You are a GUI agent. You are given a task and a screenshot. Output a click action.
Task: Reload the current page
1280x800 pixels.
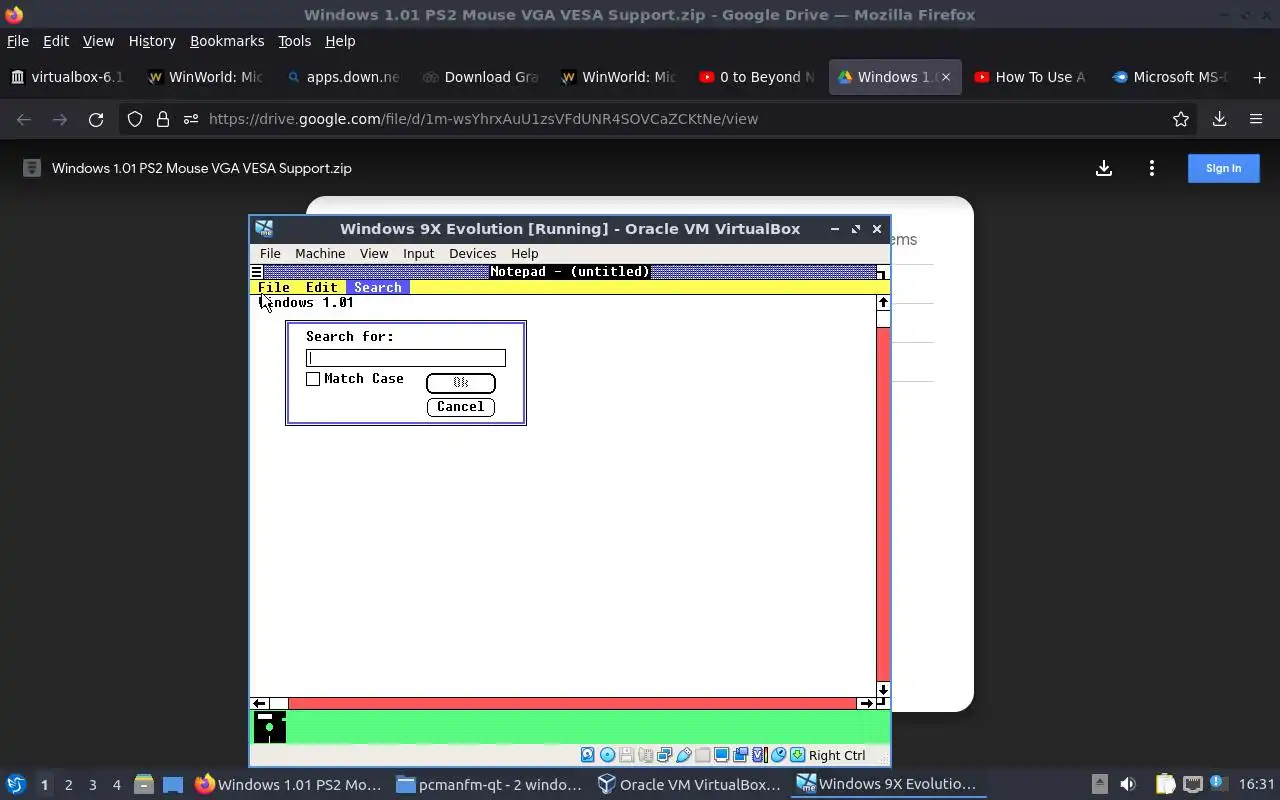click(96, 119)
